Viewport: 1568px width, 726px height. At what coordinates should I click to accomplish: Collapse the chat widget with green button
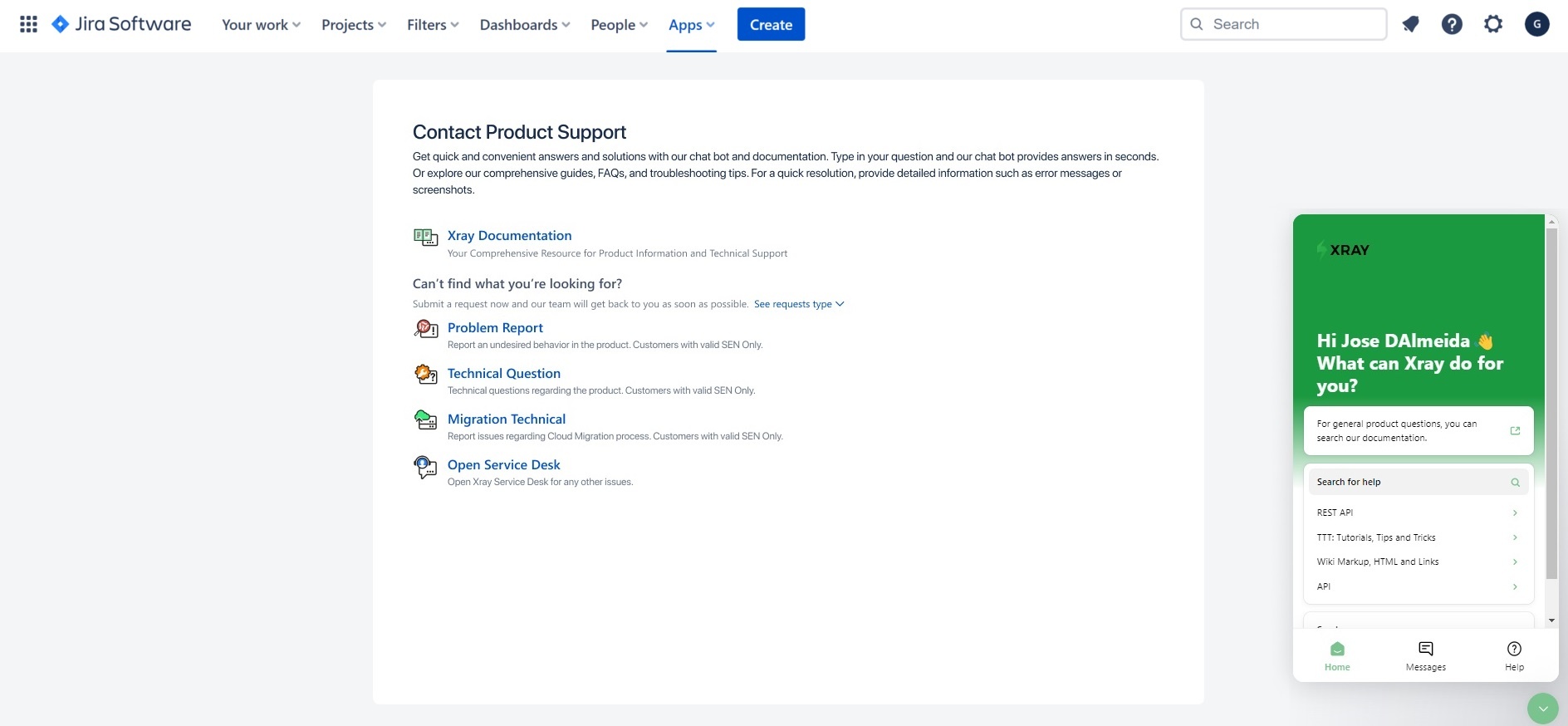pyautogui.click(x=1543, y=709)
